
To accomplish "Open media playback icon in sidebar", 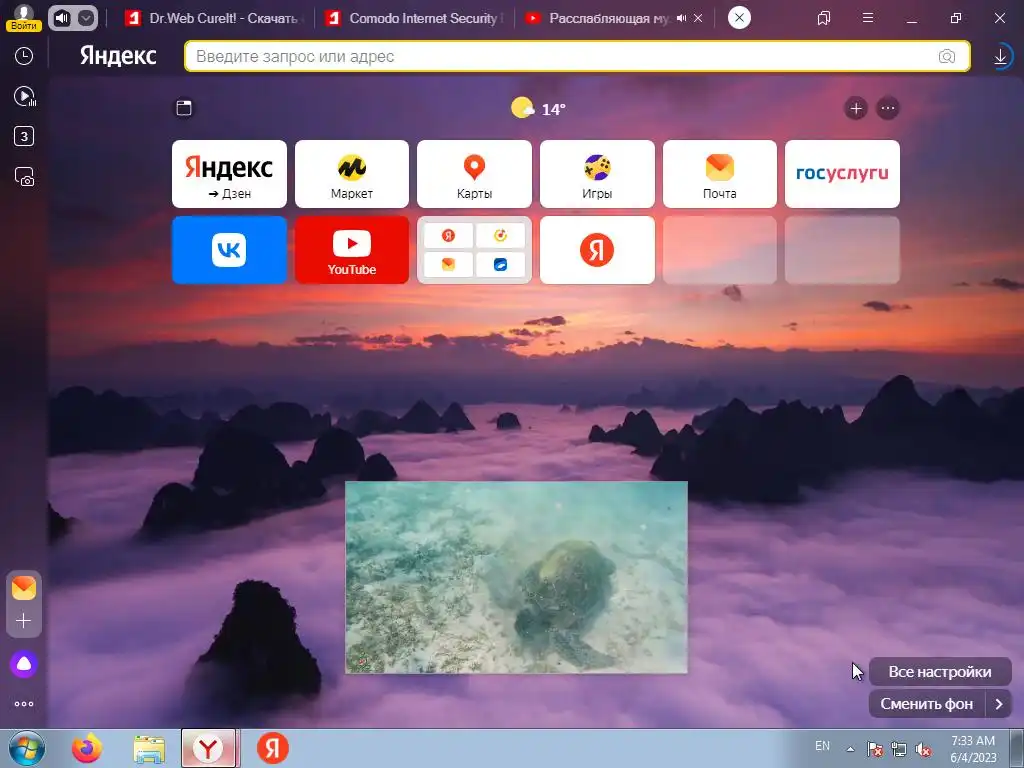I will pyautogui.click(x=24, y=97).
